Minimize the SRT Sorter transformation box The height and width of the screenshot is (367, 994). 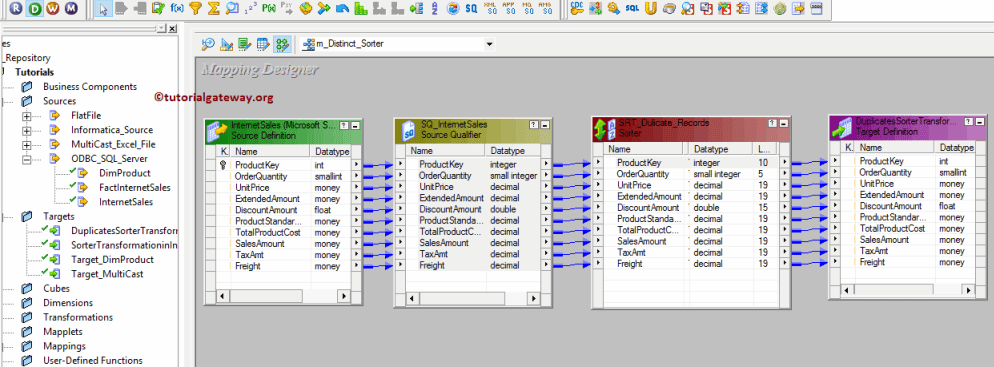pos(784,123)
